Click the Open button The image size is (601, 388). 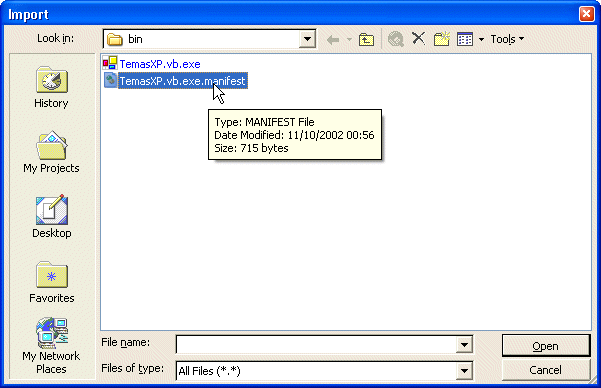point(546,346)
